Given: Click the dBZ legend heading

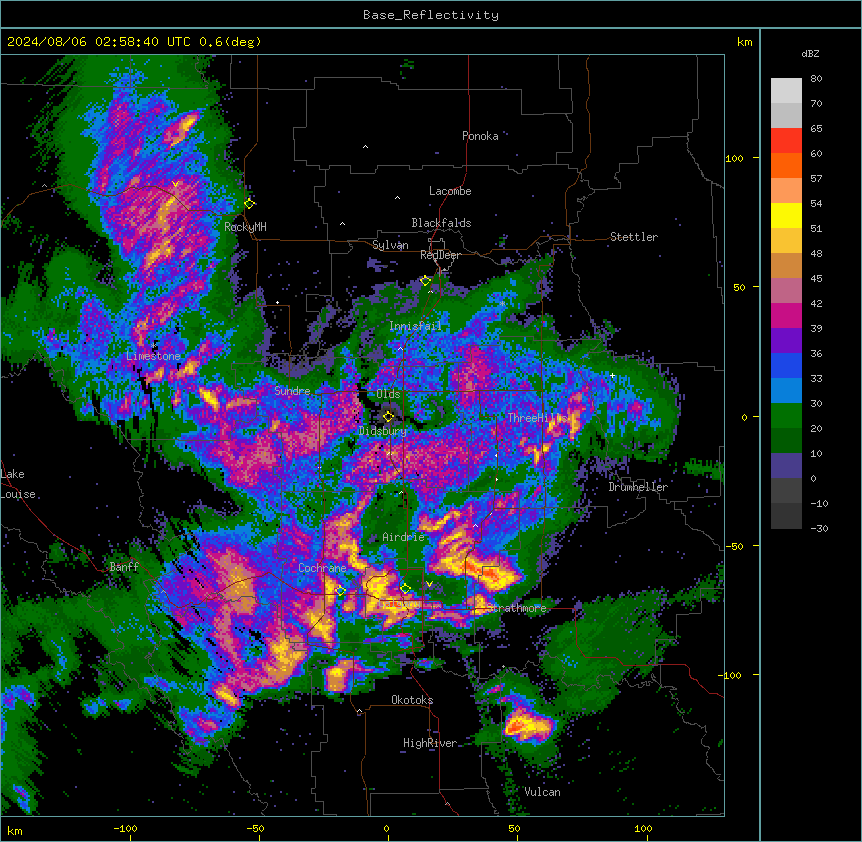Looking at the screenshot, I should [x=810, y=53].
